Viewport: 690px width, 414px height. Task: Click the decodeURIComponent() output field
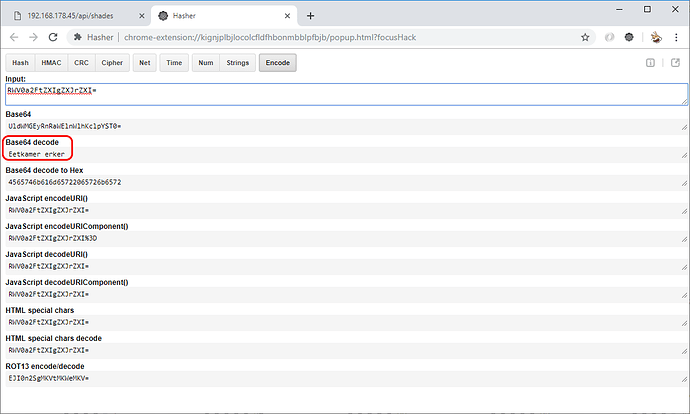tap(348, 294)
